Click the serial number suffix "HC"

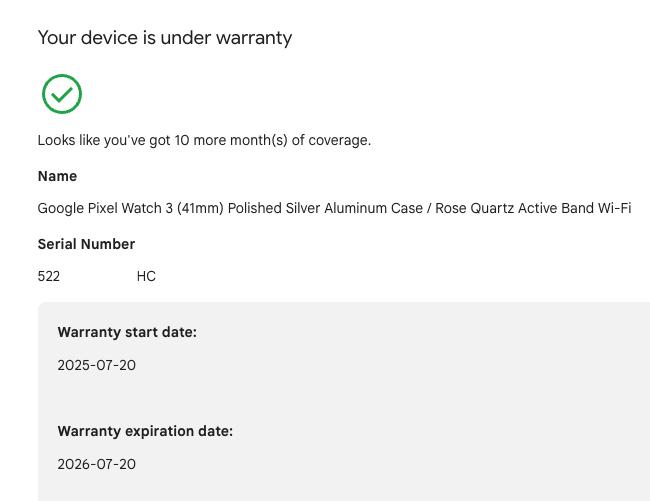[146, 276]
